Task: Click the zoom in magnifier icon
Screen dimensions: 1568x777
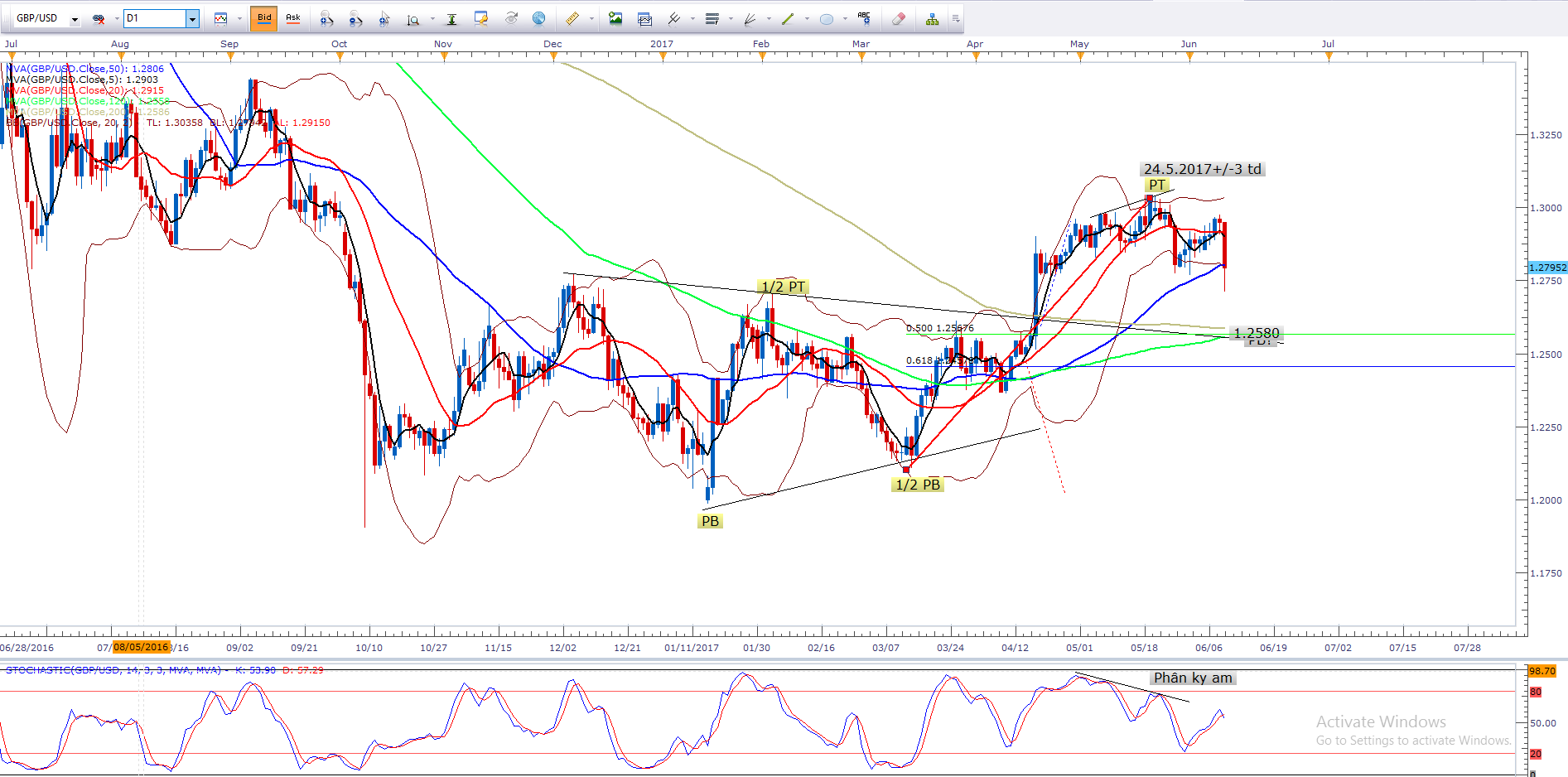Action: pos(326,18)
